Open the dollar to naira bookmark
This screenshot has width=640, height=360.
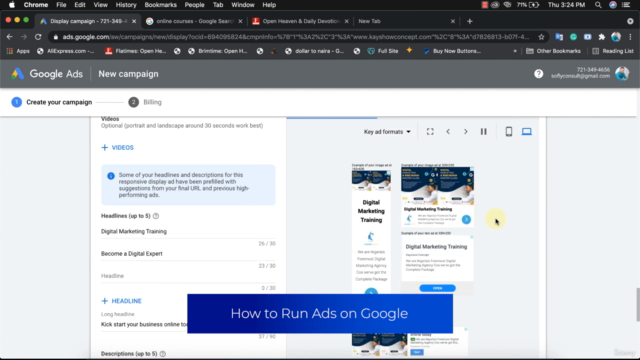[315, 51]
